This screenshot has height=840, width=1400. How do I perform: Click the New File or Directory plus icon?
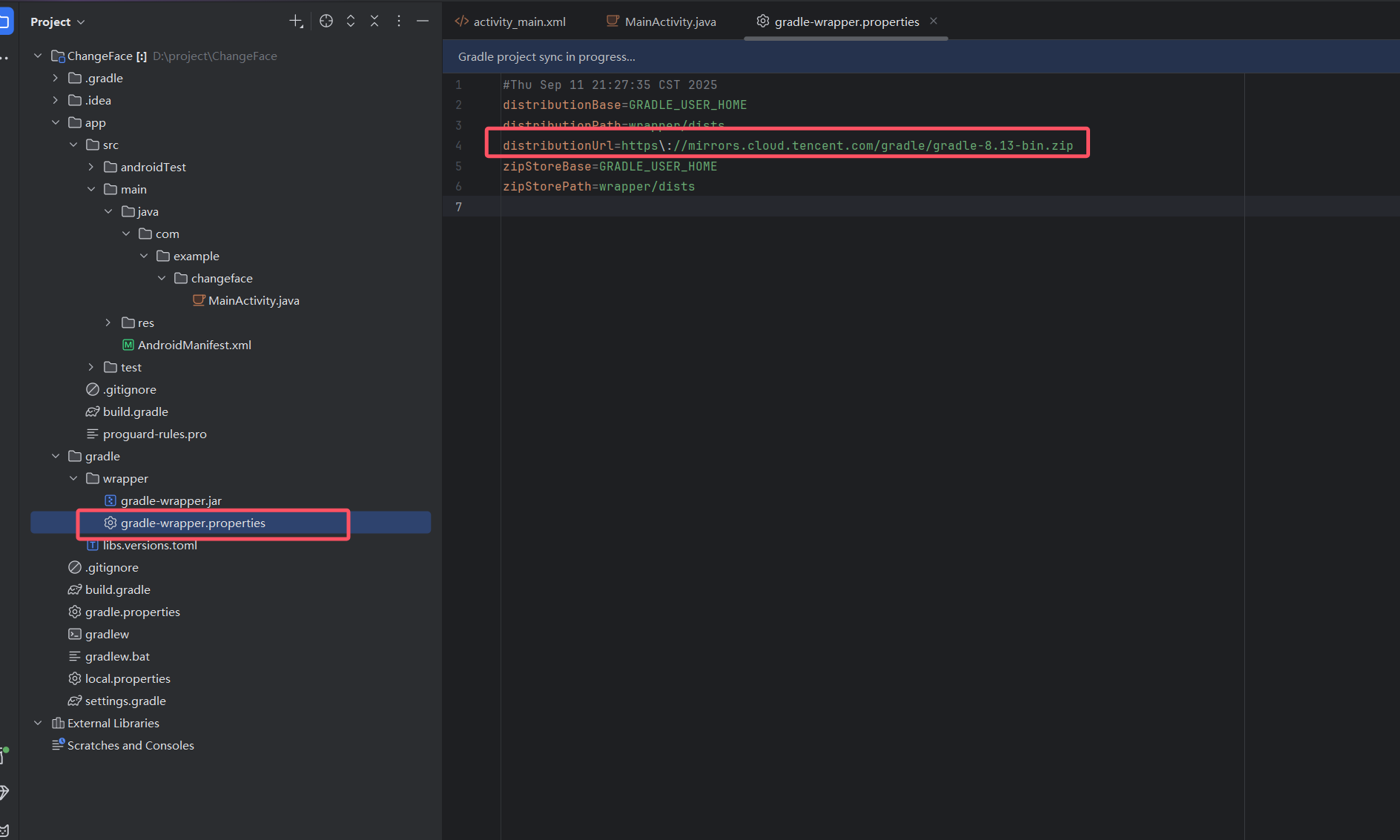point(296,22)
